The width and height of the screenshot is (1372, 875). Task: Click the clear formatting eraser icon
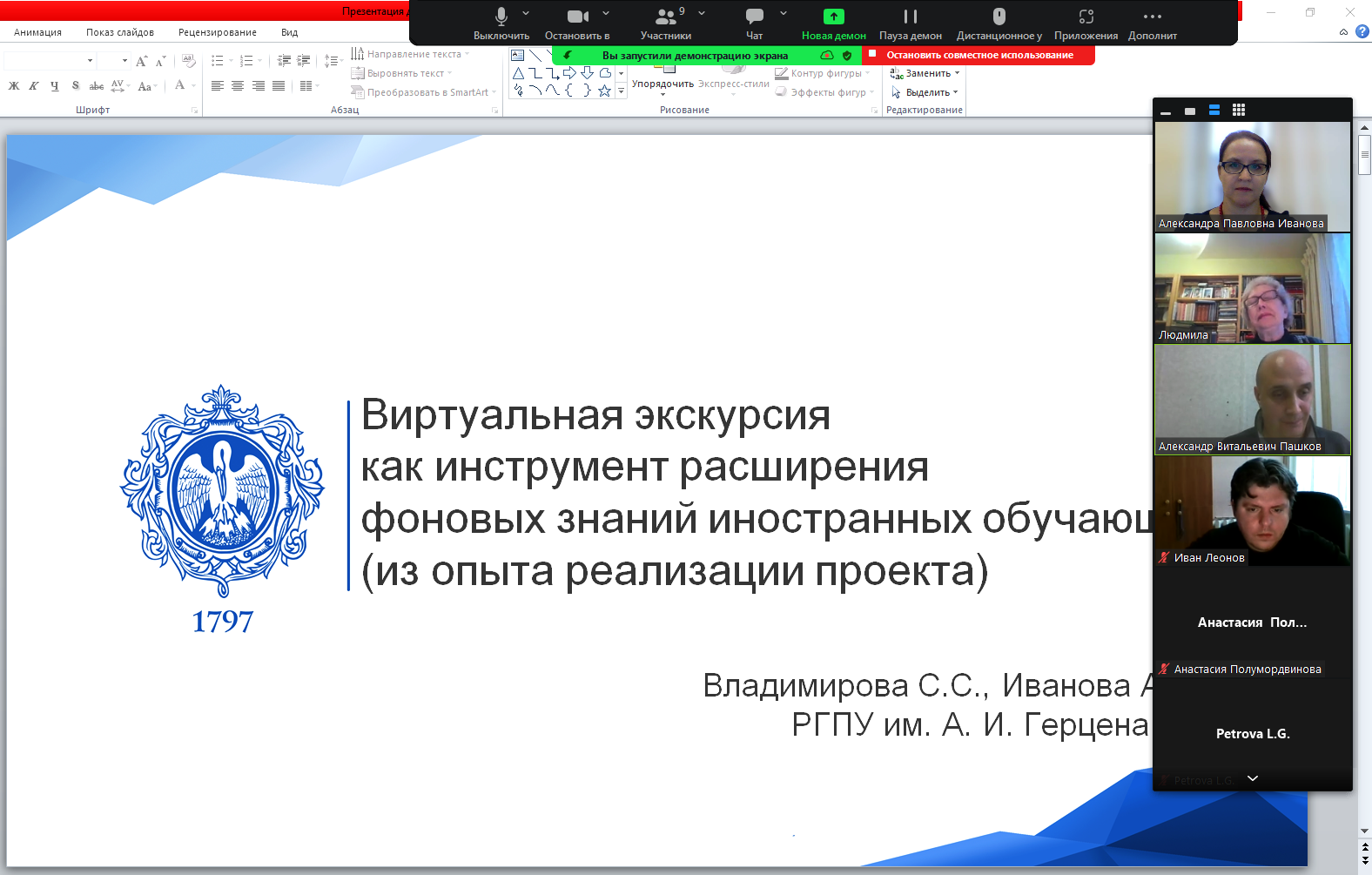pos(189,61)
